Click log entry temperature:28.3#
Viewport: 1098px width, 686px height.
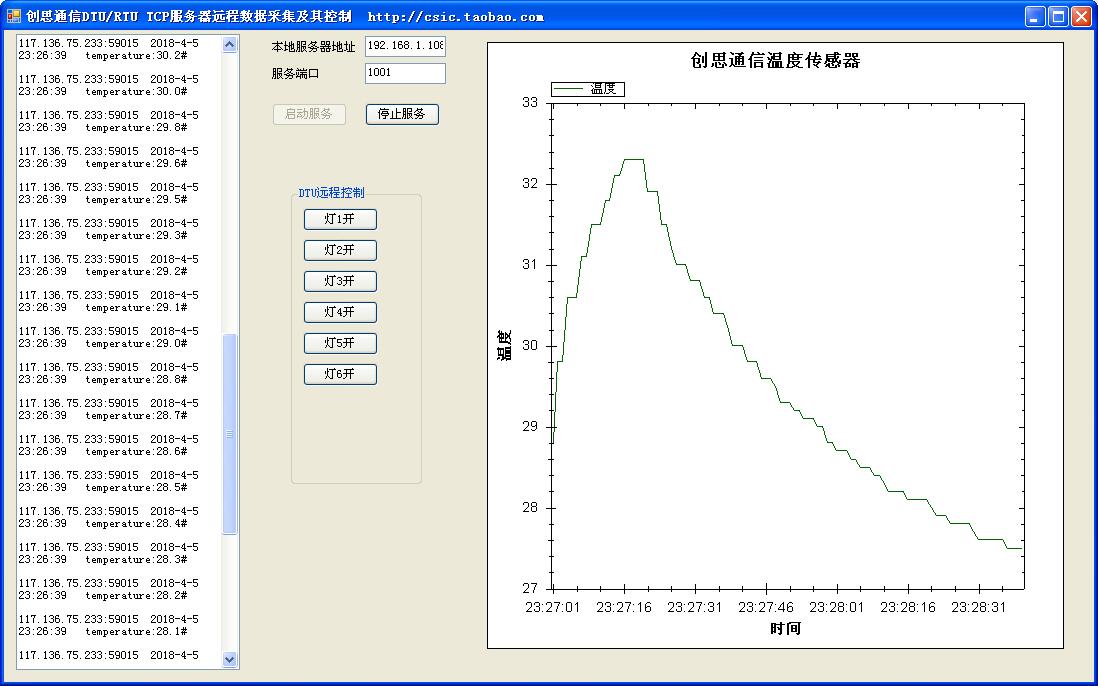pyautogui.click(x=136, y=560)
